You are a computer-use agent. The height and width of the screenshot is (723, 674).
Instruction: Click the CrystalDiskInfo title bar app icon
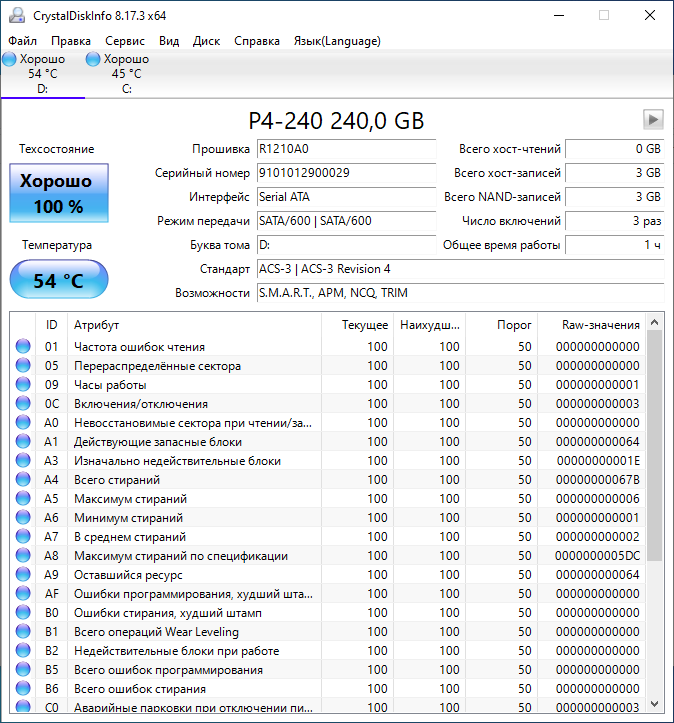[17, 15]
